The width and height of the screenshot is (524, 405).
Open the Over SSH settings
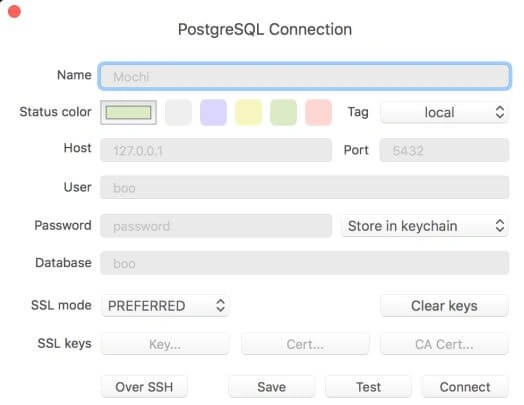[x=144, y=387]
